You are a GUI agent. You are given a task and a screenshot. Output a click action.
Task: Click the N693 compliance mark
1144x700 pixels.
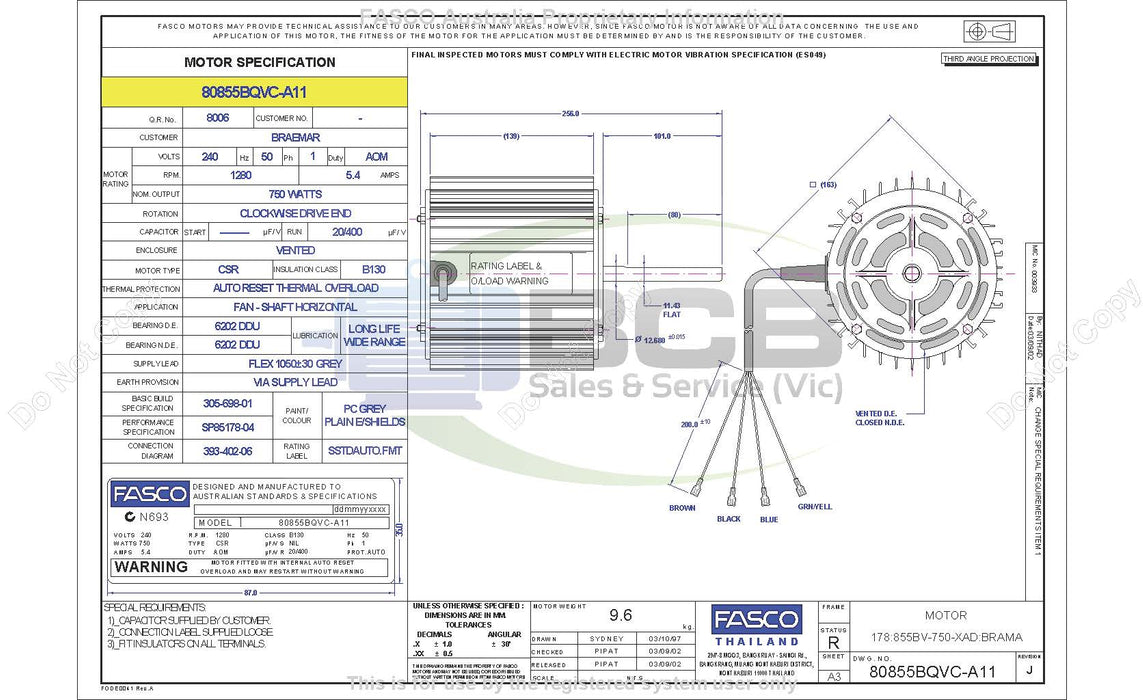(141, 516)
